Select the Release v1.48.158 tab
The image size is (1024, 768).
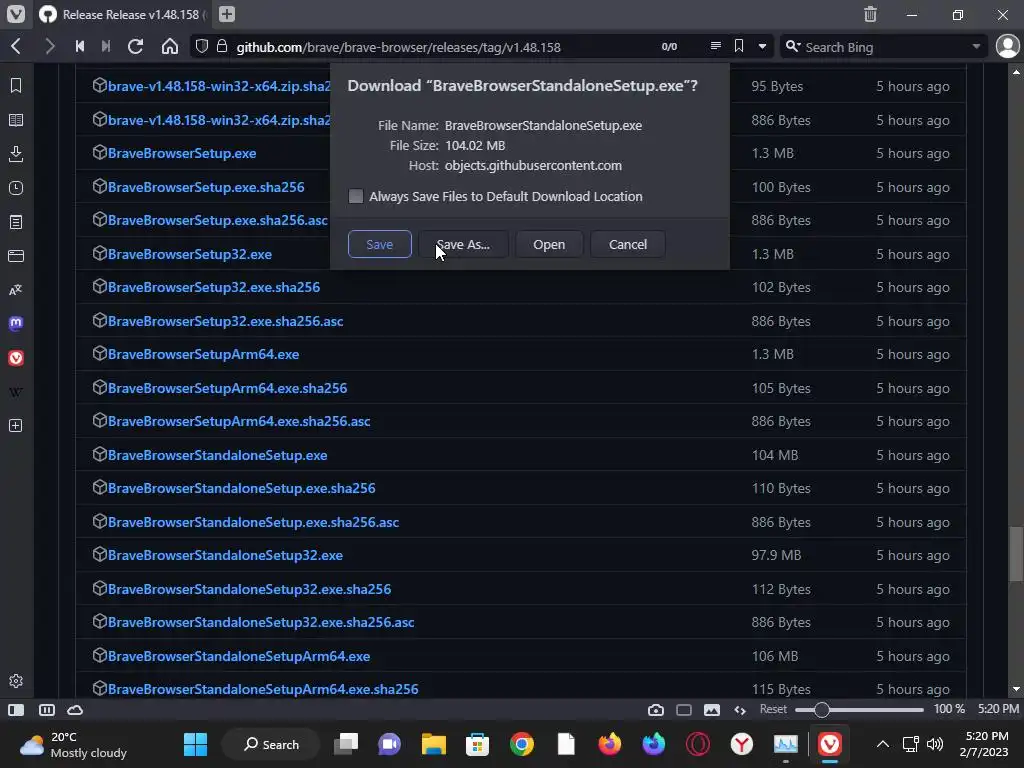click(123, 14)
